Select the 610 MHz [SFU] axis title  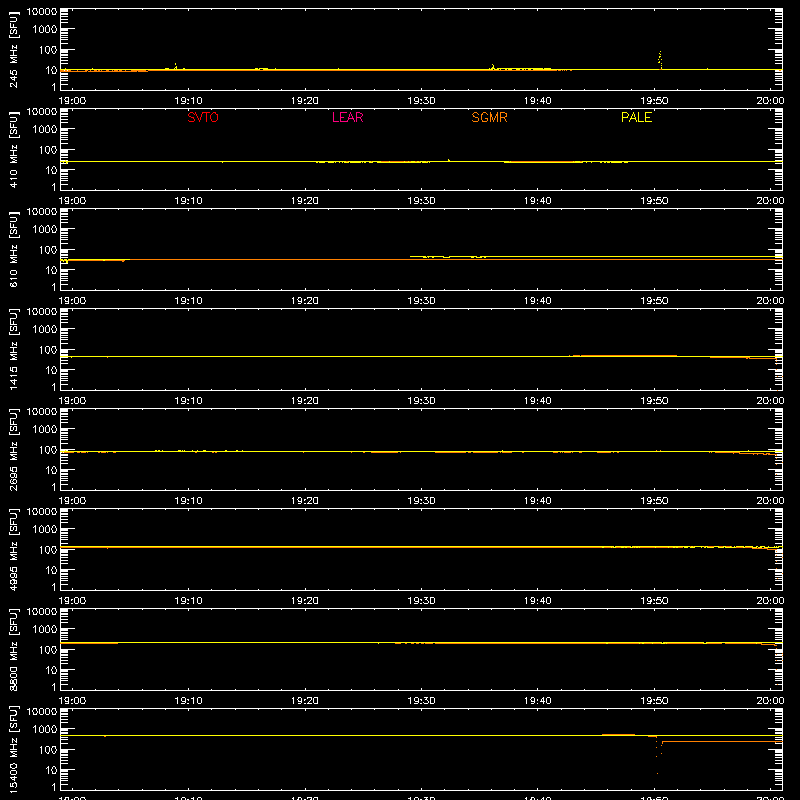[13, 249]
